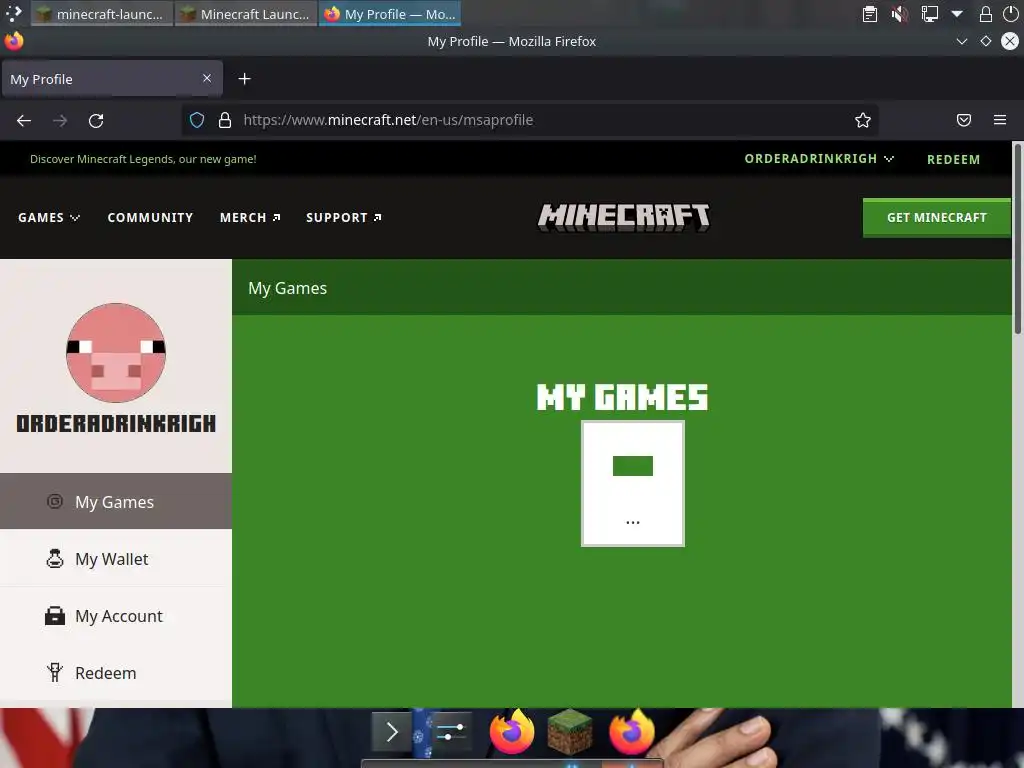
Task: Click the REDEEM link in top bar
Action: click(x=953, y=159)
